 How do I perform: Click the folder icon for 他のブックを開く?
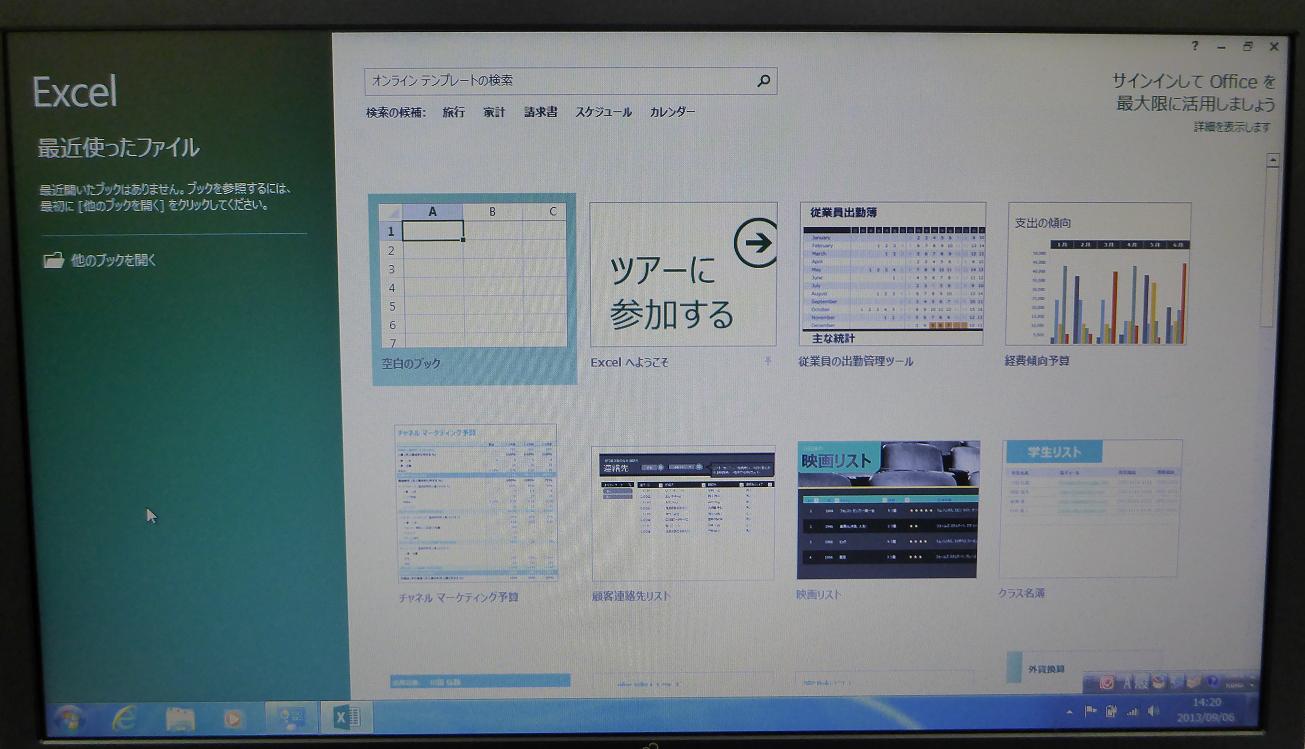tap(54, 261)
